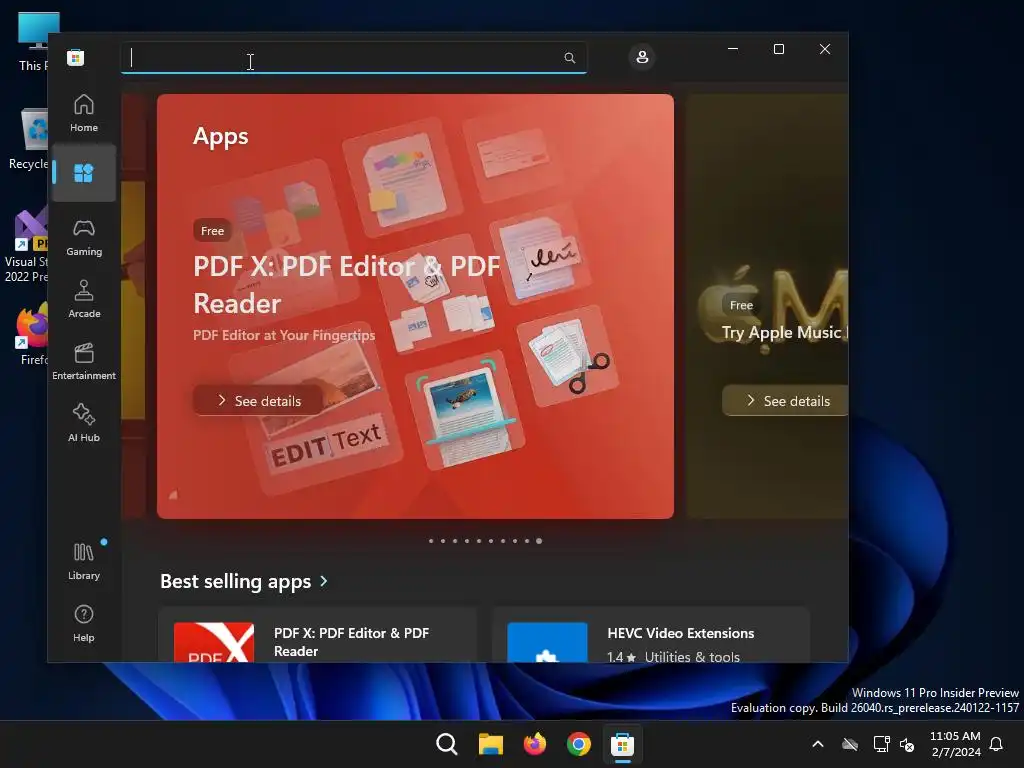Viewport: 1024px width, 768px height.
Task: Click the muted volume tray icon
Action: point(907,744)
